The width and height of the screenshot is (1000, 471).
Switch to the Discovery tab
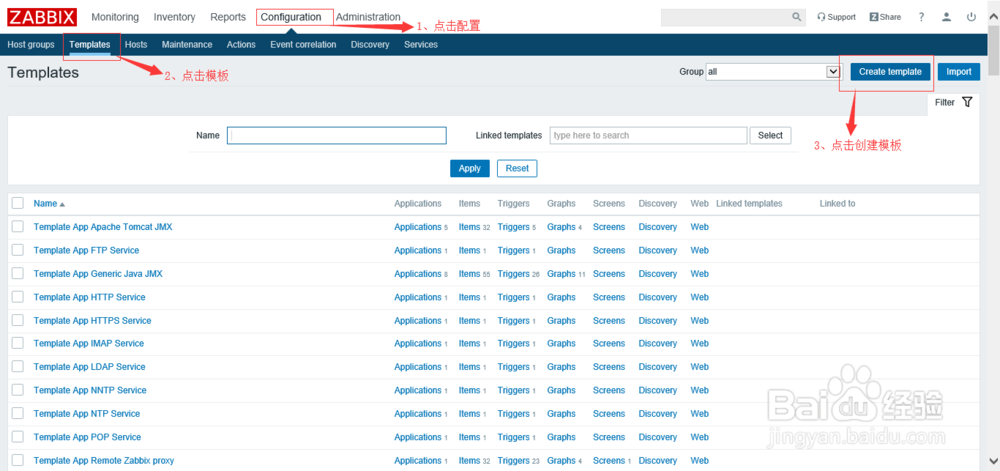click(370, 45)
